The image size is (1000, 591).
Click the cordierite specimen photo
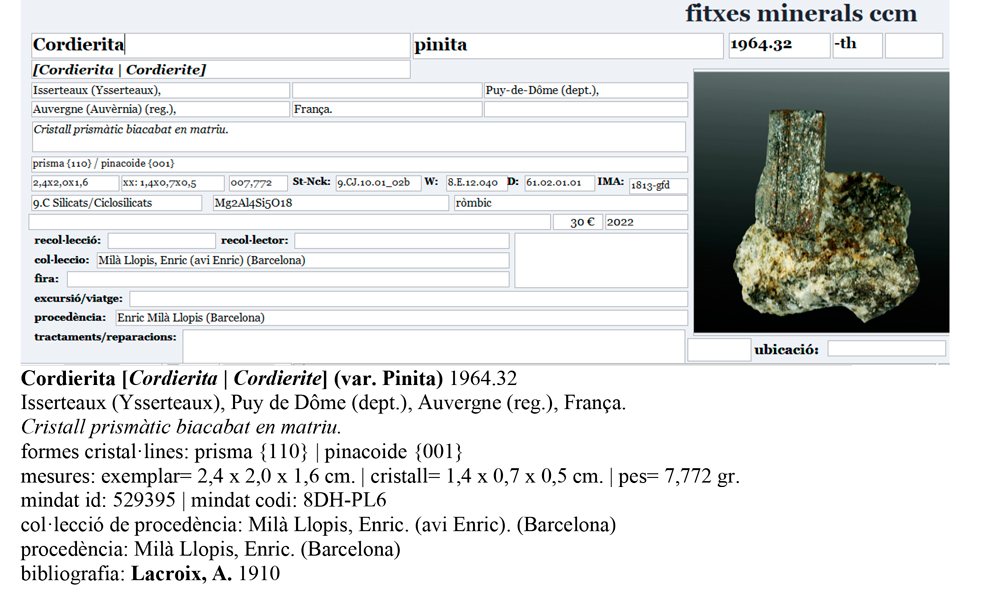click(821, 202)
